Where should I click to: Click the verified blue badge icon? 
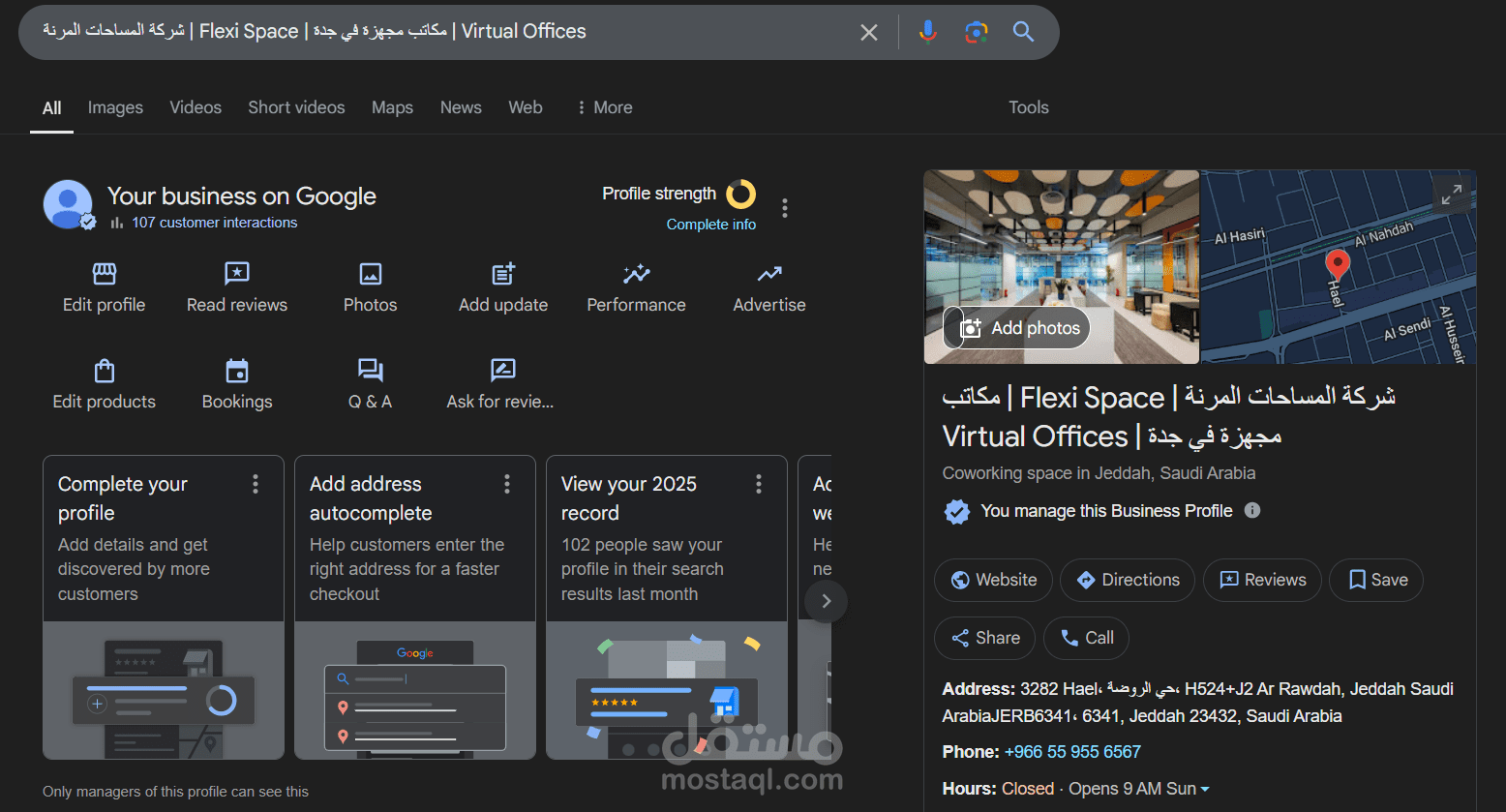[x=957, y=511]
